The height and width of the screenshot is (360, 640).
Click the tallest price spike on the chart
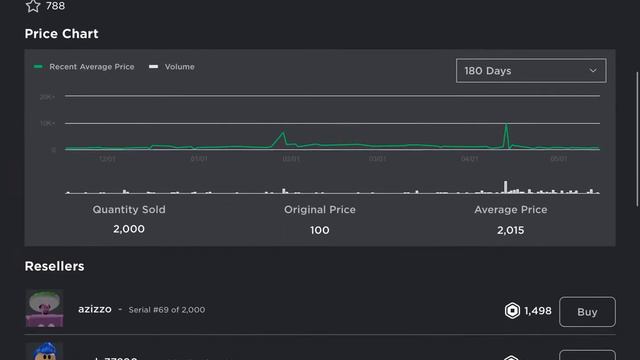coord(507,125)
